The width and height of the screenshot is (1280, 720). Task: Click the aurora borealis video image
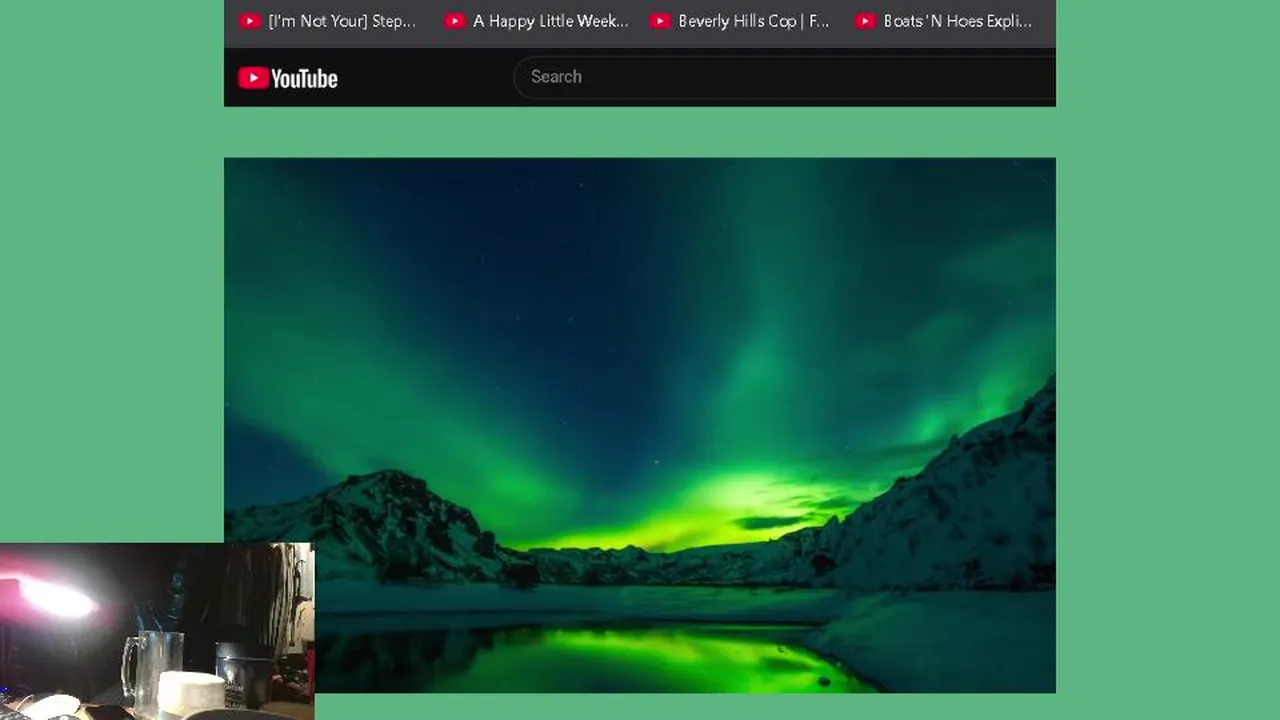click(x=640, y=425)
